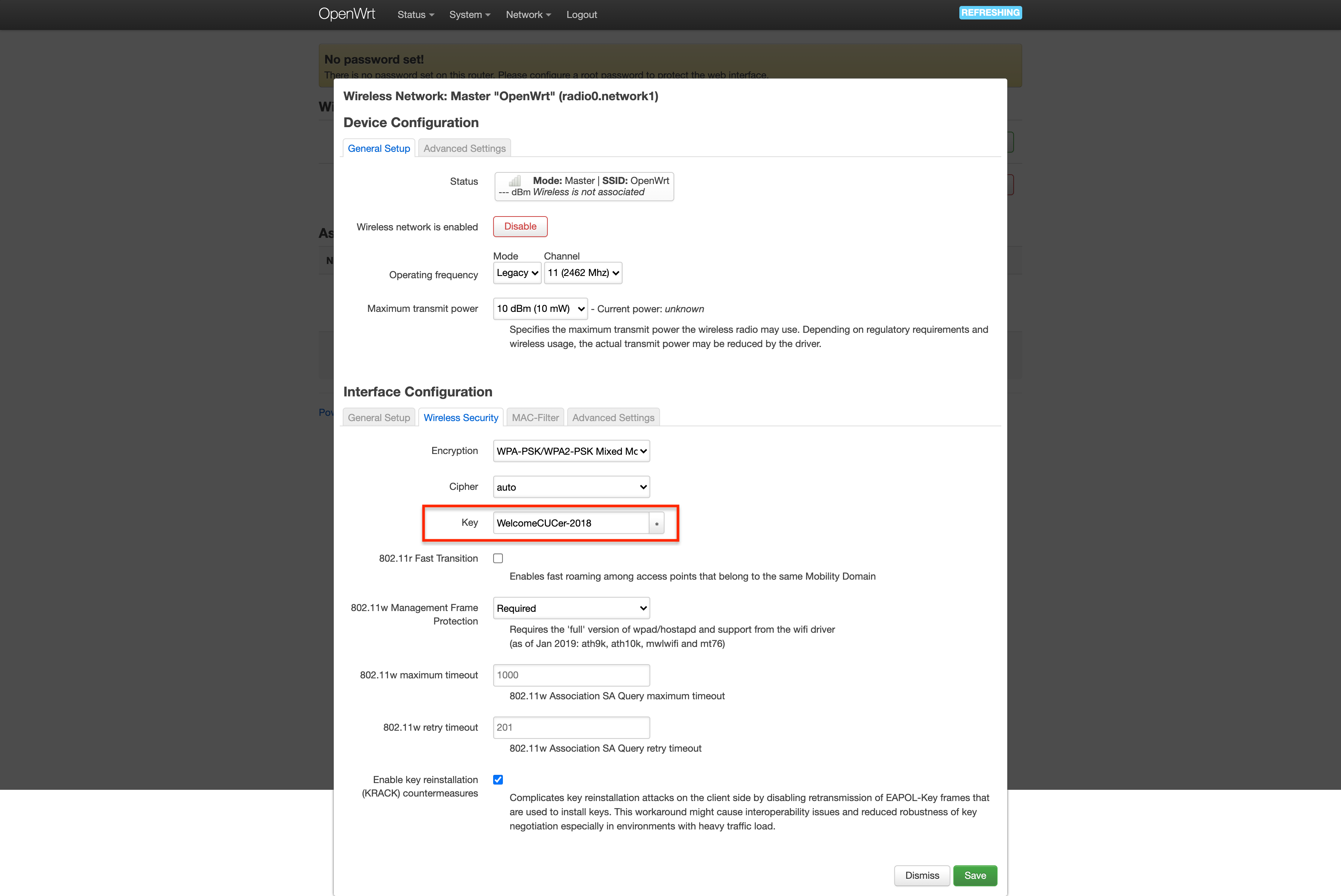1341x896 pixels.
Task: Open 802.11w Management Frame Protection dropdown
Action: tap(571, 608)
